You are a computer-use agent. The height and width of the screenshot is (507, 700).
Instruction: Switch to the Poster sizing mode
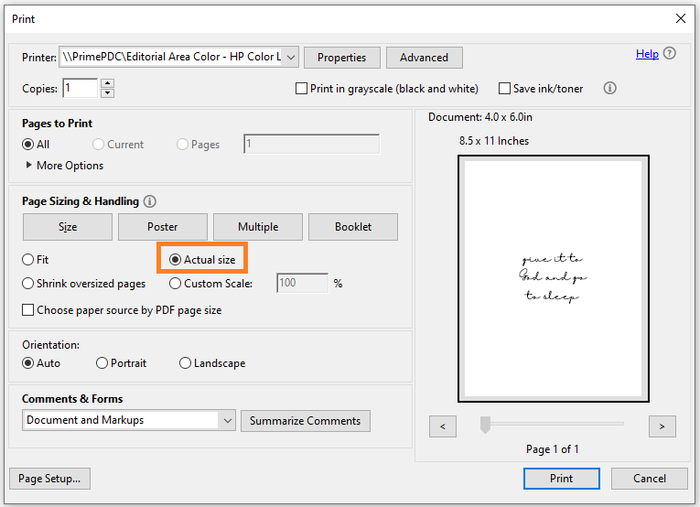(162, 227)
